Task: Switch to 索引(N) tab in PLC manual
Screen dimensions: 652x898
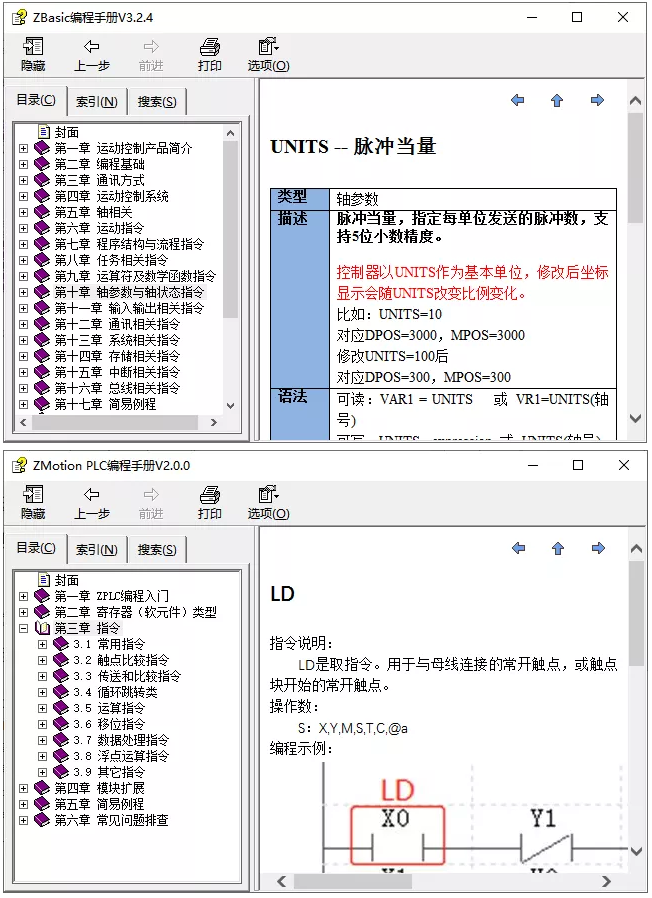Action: click(97, 550)
